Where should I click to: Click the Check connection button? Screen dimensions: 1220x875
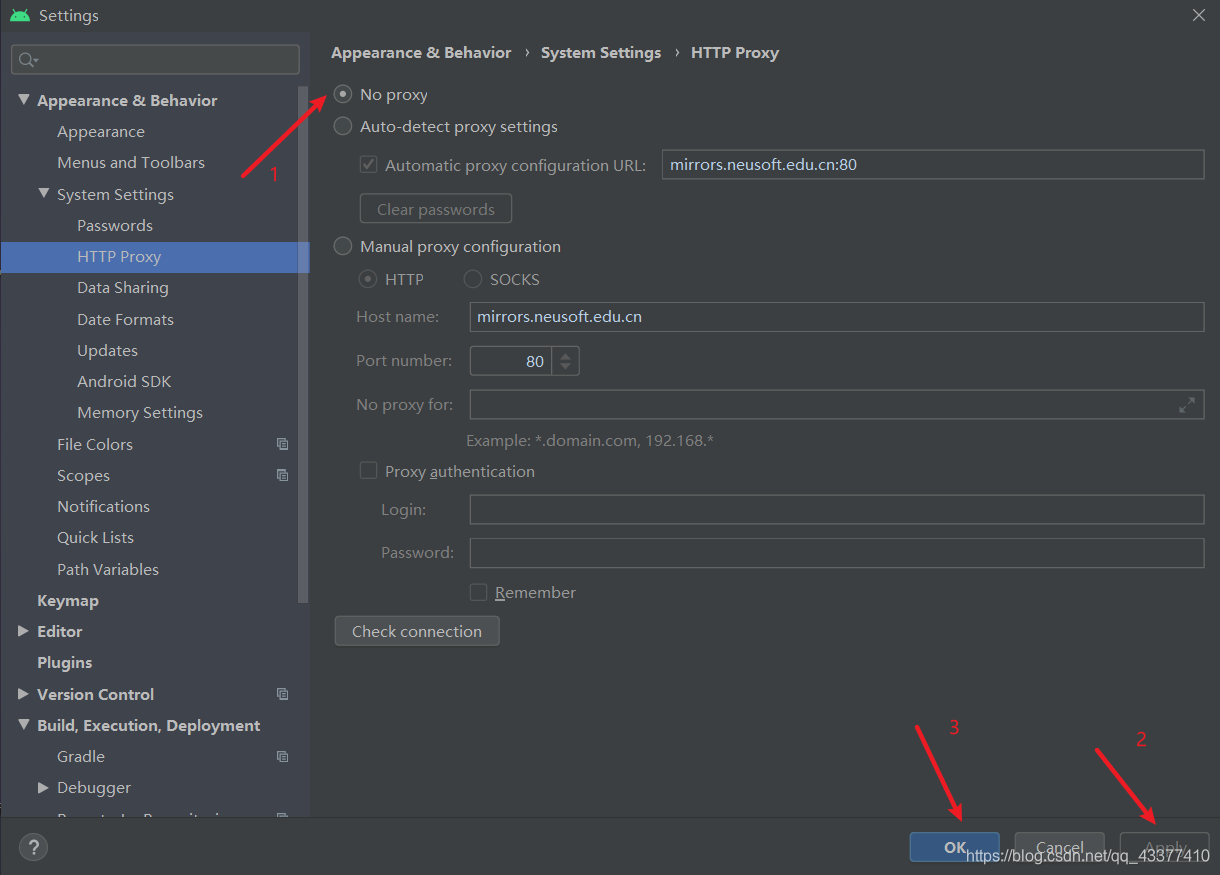pyautogui.click(x=417, y=631)
